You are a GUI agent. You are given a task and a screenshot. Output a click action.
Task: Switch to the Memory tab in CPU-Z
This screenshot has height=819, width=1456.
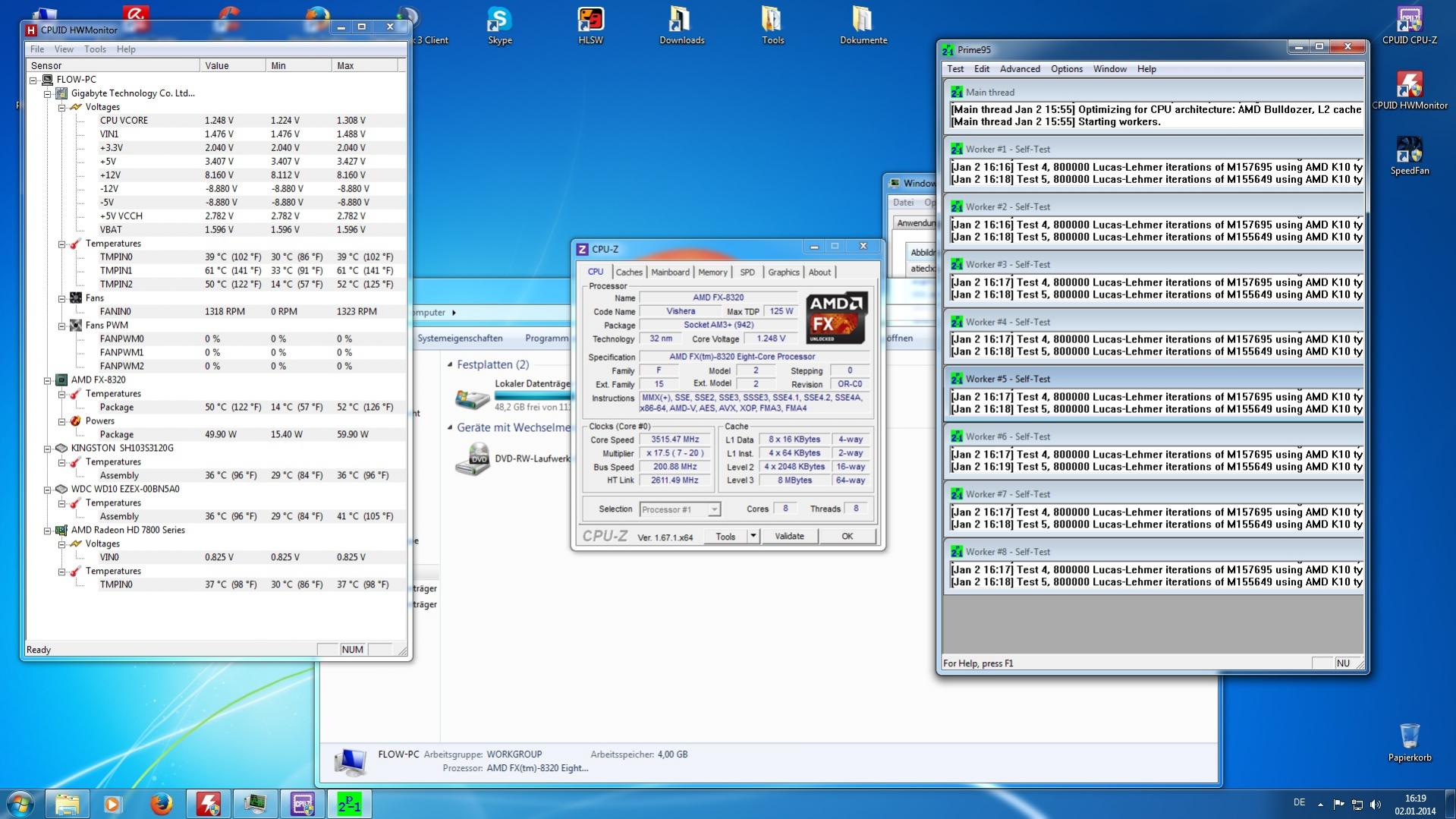pos(712,272)
